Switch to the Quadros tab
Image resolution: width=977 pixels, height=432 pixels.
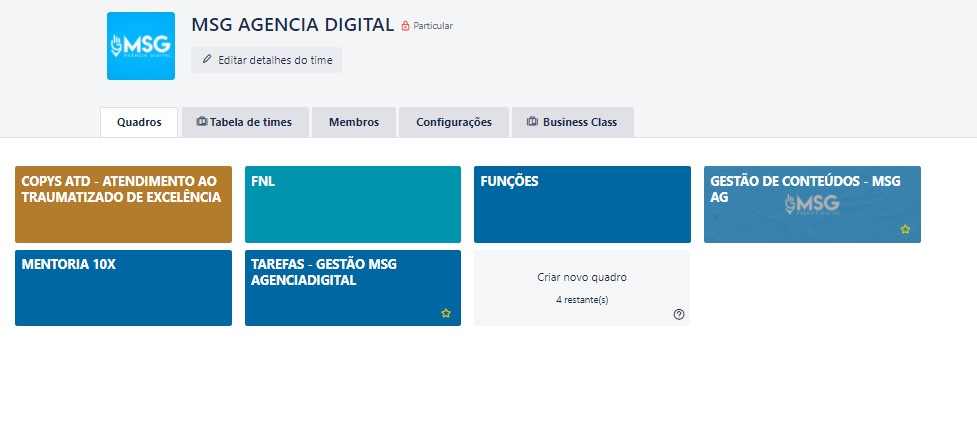coord(139,122)
